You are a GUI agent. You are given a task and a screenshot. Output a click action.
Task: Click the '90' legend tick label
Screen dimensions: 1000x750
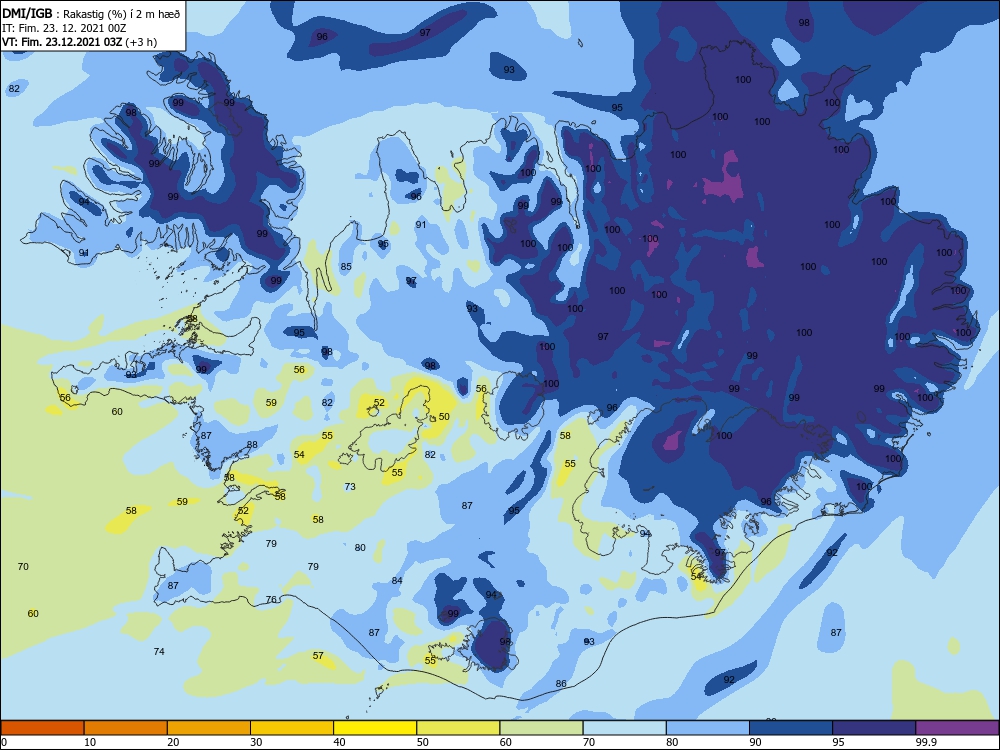pos(755,742)
